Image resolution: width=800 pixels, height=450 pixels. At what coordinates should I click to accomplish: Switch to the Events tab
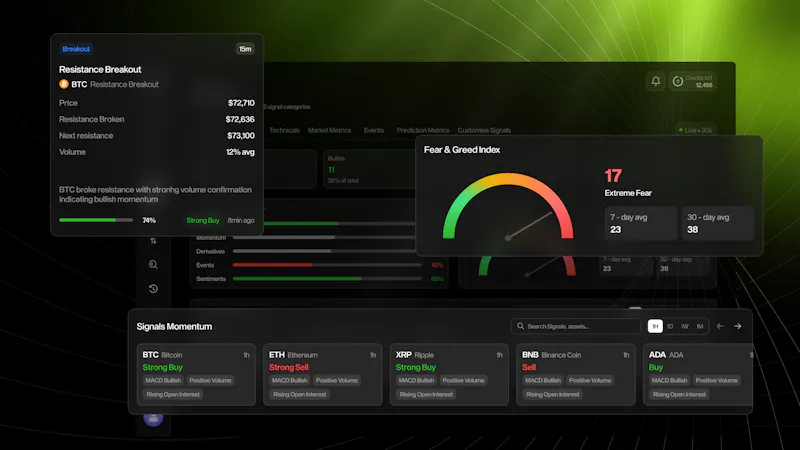click(x=373, y=130)
